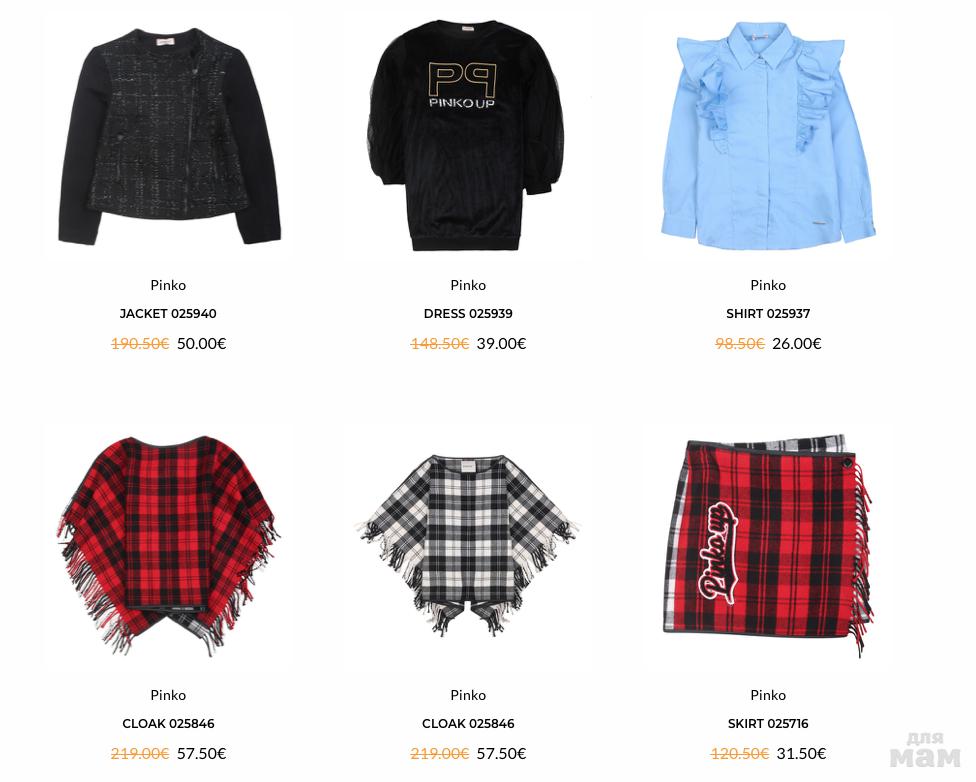Click the DRESS 025939 product title
This screenshot has height=782, width=976.
tap(468, 314)
